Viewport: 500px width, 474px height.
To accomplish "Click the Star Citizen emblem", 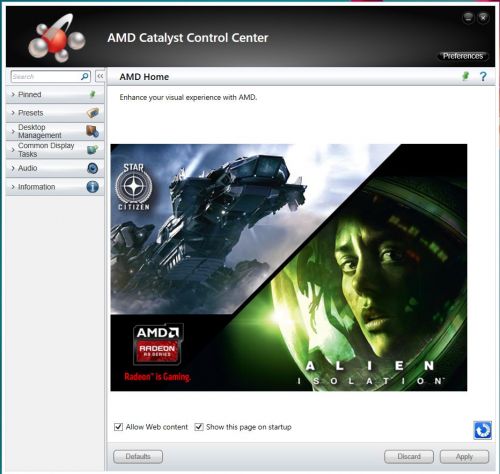I will pos(134,187).
